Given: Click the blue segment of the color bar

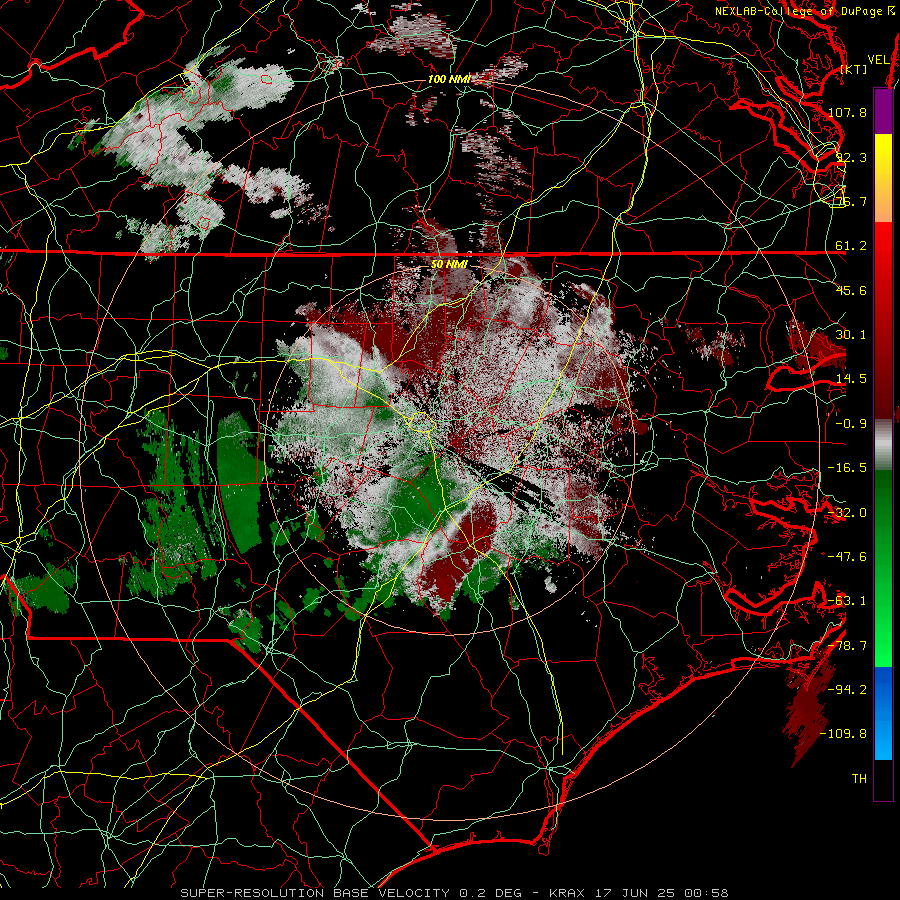Looking at the screenshot, I should [x=883, y=713].
